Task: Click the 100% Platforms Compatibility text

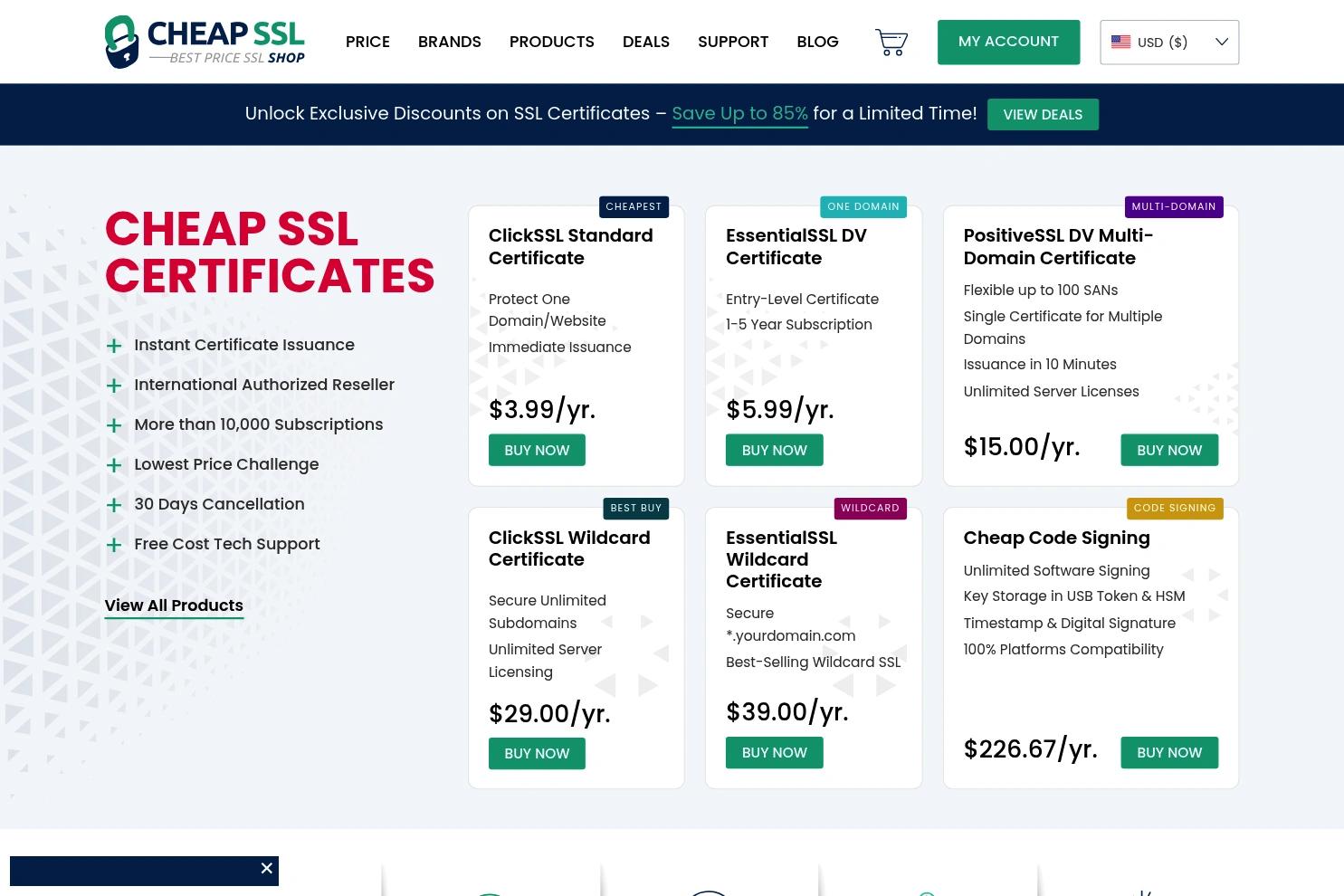Action: 1063,650
